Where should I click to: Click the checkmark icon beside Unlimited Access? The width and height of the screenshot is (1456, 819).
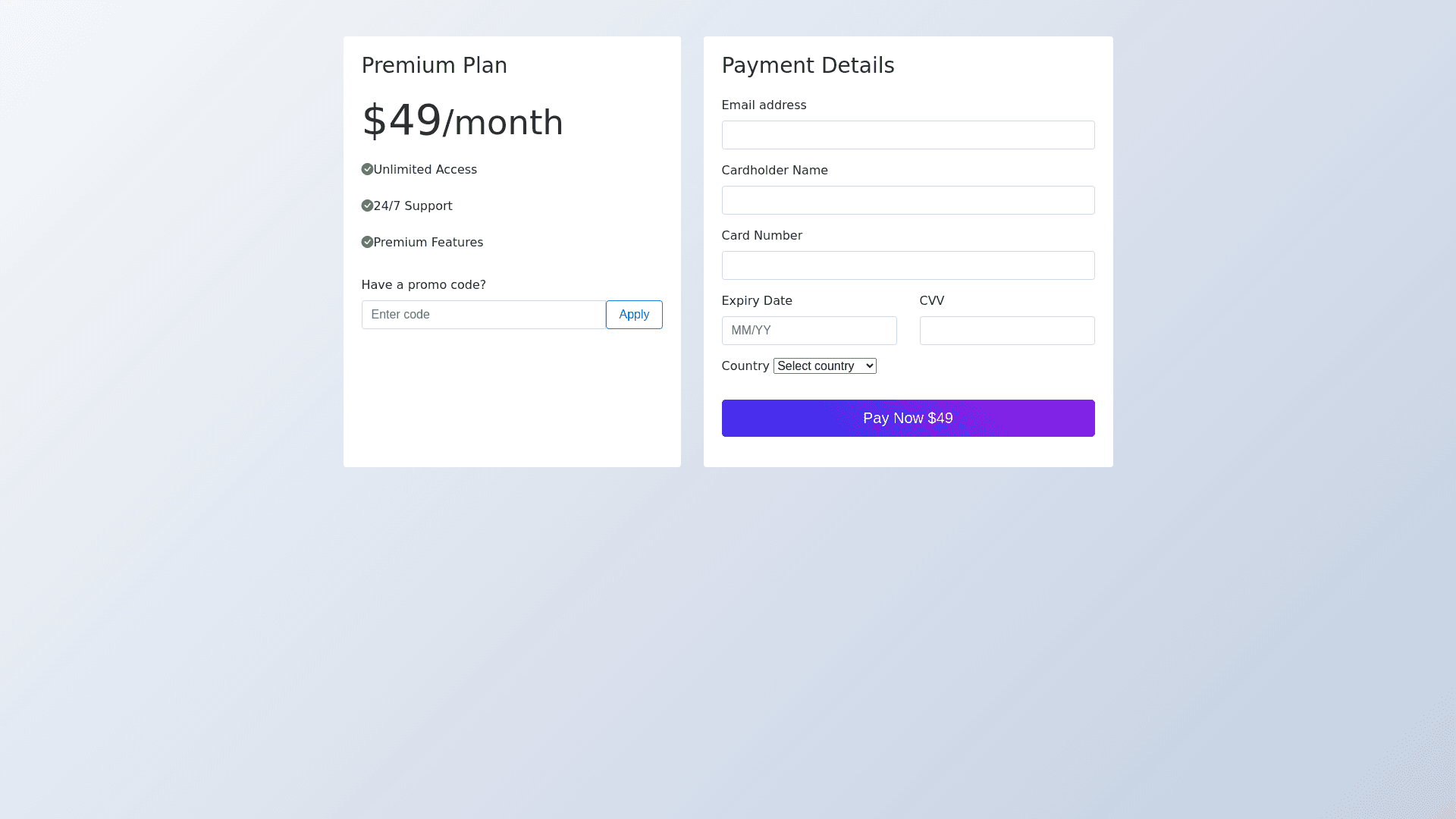coord(367,169)
